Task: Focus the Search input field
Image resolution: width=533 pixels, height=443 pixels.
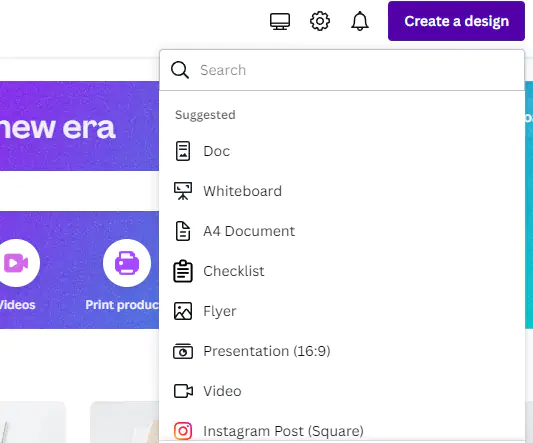Action: tap(342, 70)
